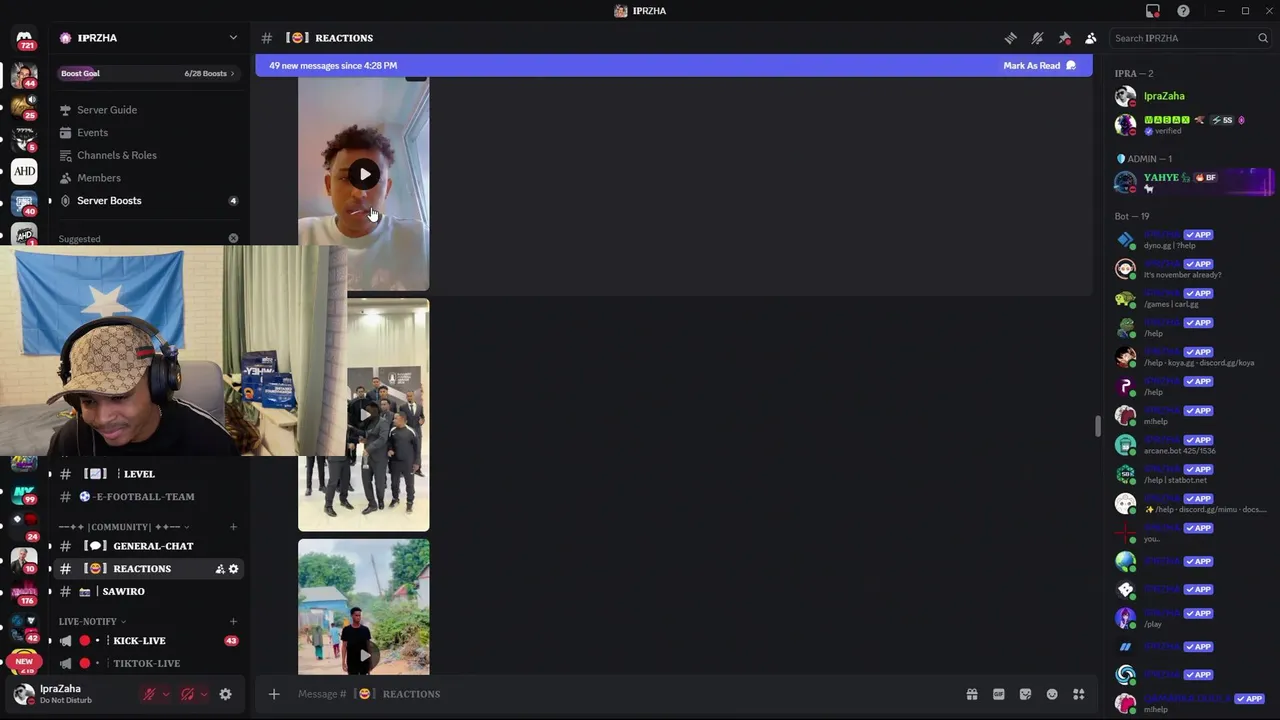Create channel in COMMUNITY category plus icon
Screen dimensions: 1280x720
(233, 527)
